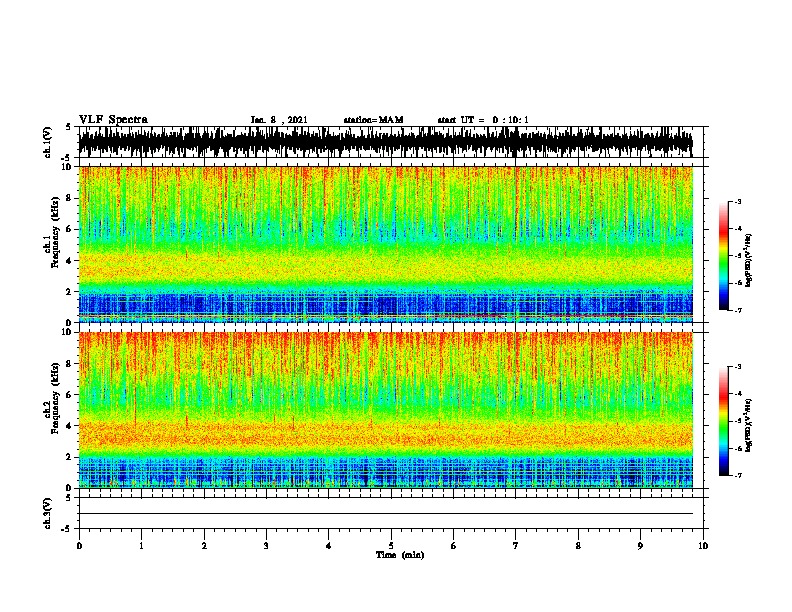Click the flat trace in ch.3 panel
Viewport: 792px width, 612px height.
385,514
